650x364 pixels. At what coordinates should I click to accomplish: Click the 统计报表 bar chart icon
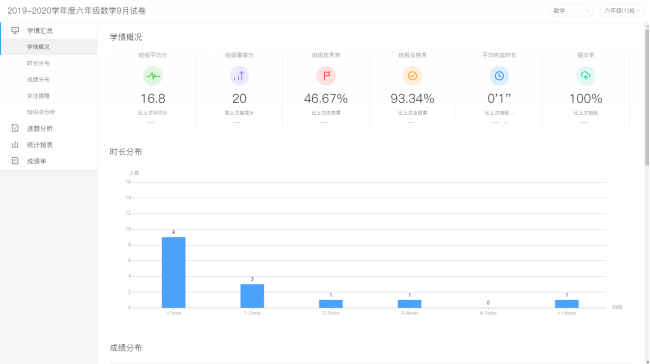tap(15, 145)
